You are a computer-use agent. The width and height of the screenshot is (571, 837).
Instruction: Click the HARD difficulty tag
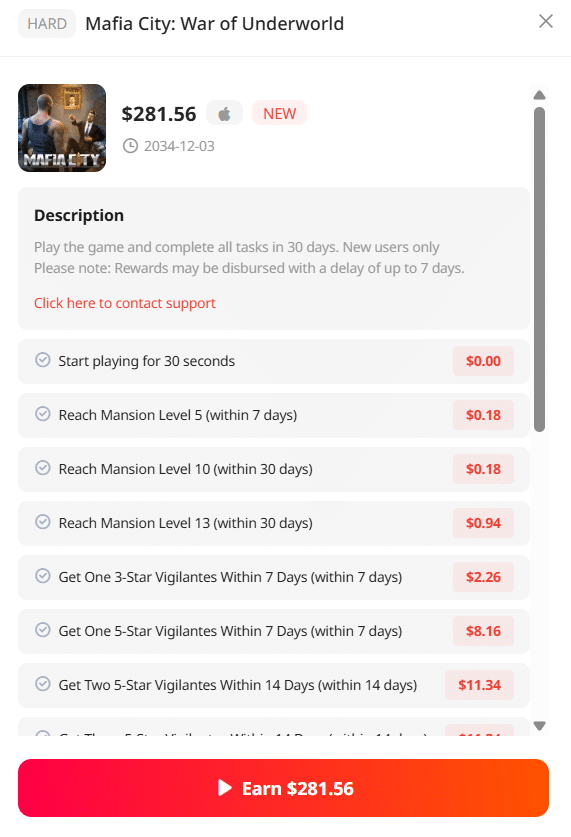coord(47,24)
